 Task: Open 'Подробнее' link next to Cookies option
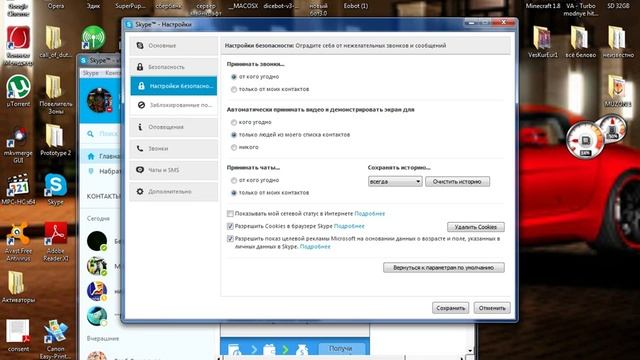(x=349, y=226)
